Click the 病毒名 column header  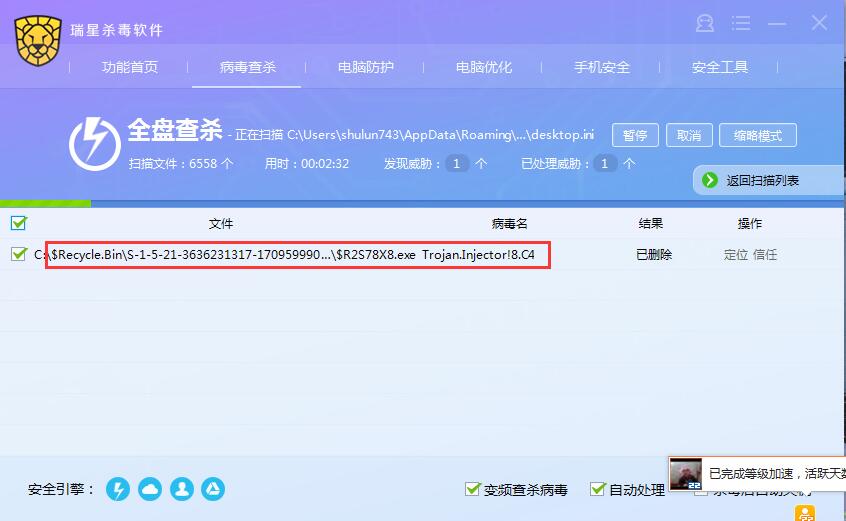pyautogui.click(x=509, y=223)
